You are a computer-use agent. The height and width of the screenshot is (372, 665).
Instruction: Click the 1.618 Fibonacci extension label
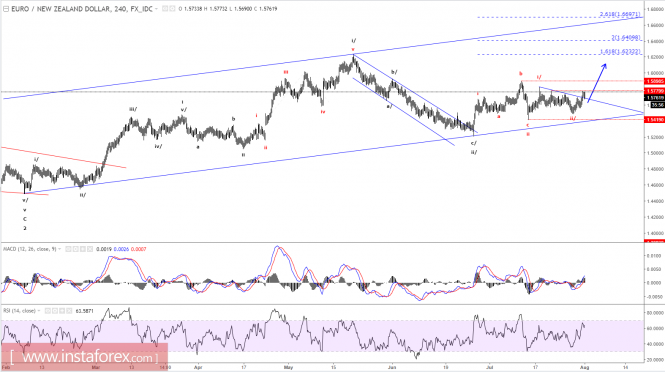coord(620,51)
